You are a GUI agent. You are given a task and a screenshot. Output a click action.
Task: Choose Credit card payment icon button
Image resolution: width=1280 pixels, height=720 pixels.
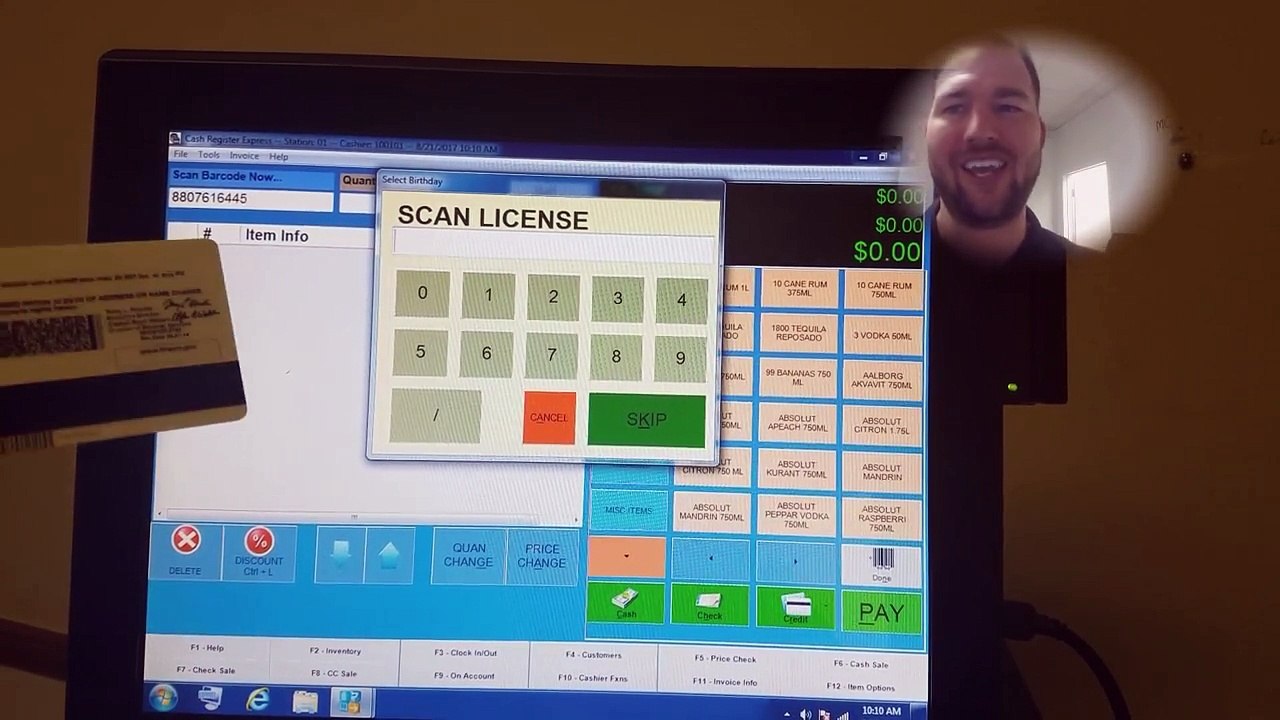click(795, 608)
